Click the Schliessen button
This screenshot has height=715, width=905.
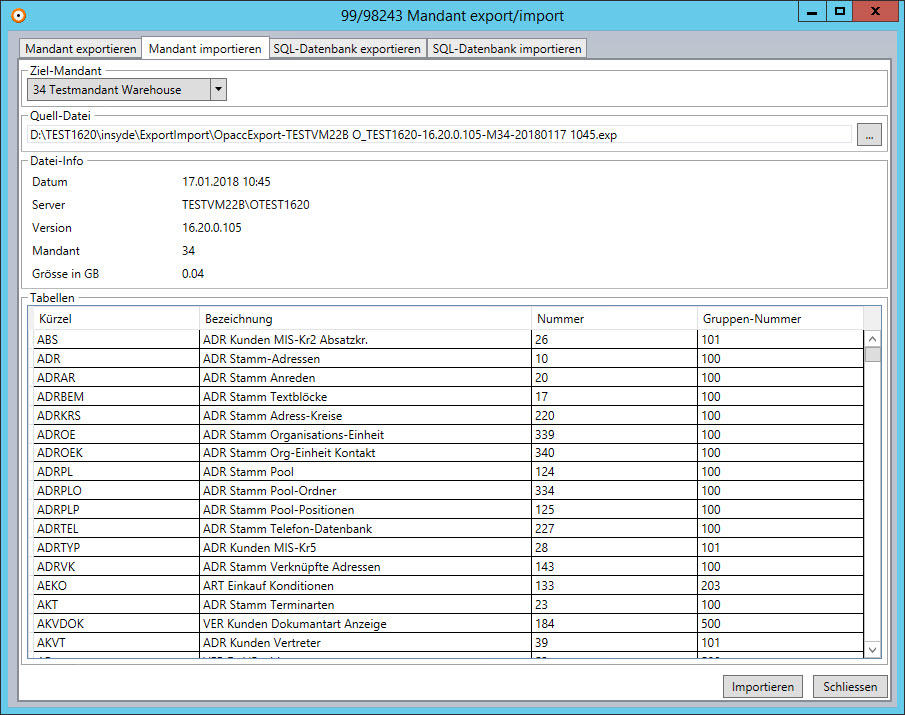coord(850,686)
